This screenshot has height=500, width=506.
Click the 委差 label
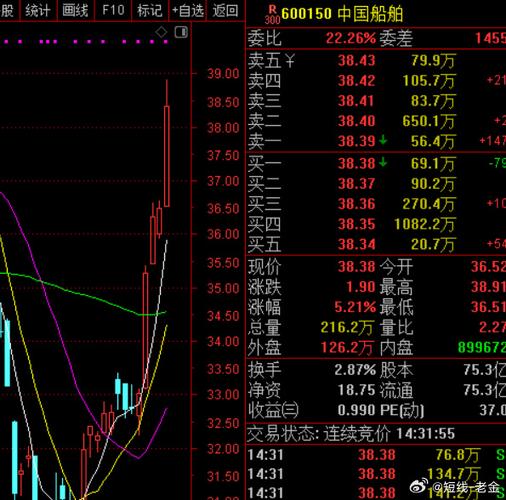[396, 38]
